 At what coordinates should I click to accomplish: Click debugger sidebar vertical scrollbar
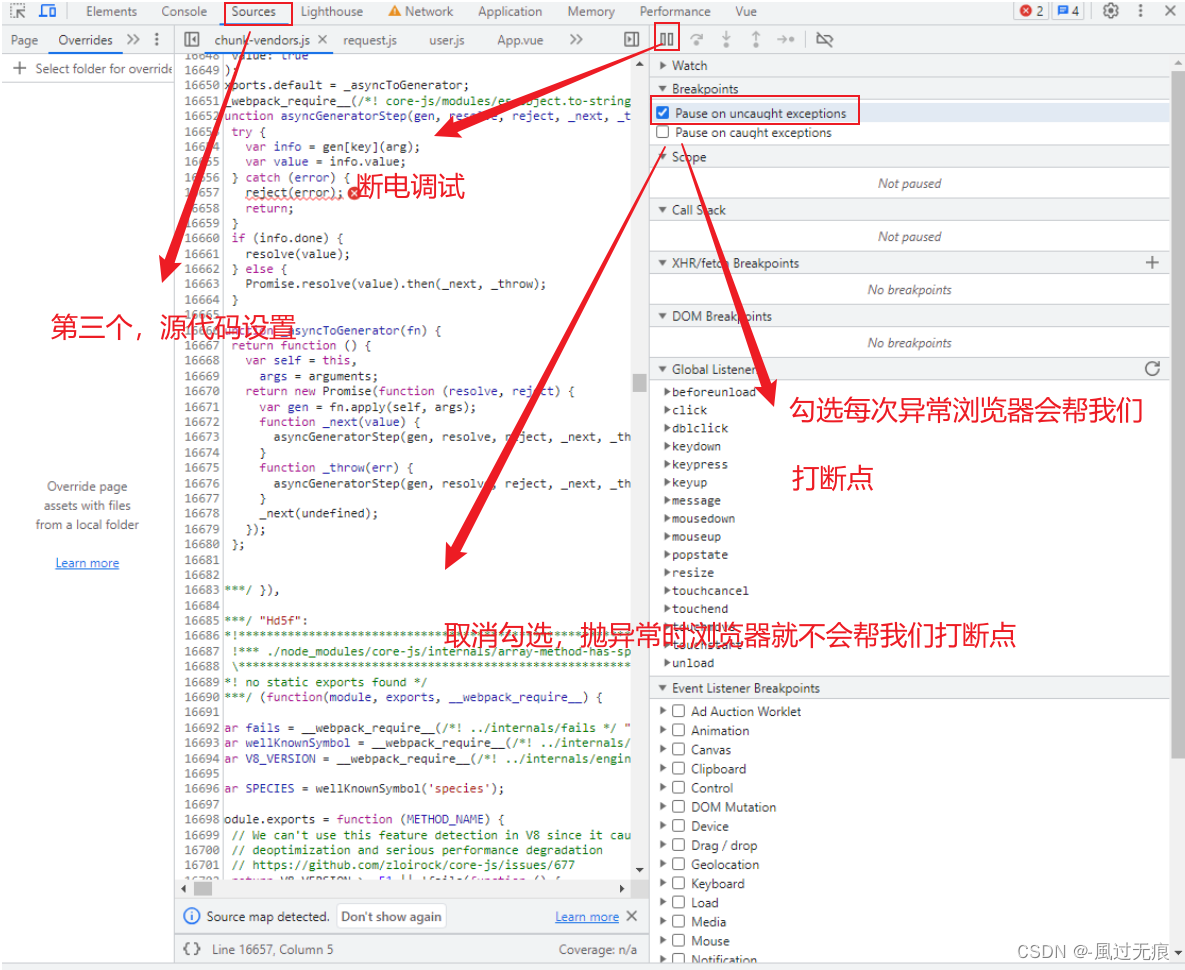click(x=1177, y=414)
